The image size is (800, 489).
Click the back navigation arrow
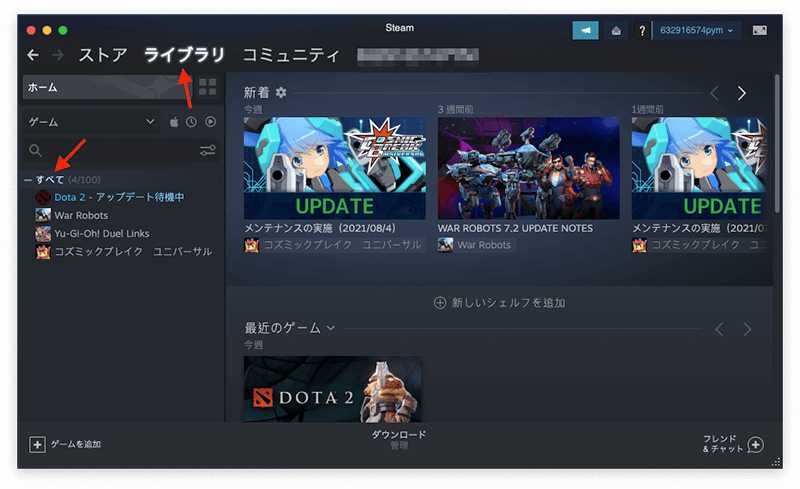point(33,55)
